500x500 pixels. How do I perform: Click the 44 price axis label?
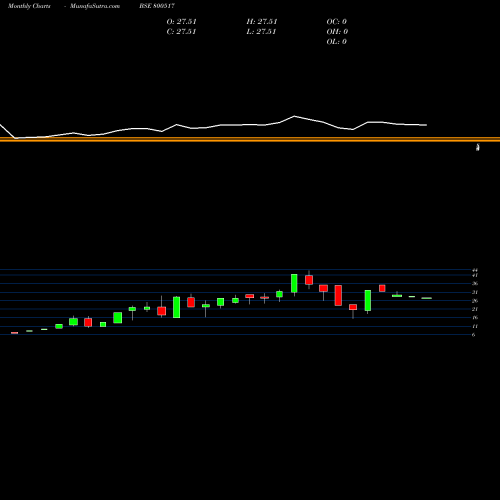475,270
